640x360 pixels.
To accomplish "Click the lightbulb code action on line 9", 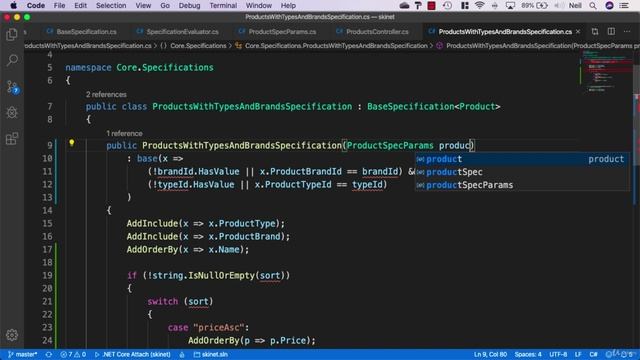I will click(71, 143).
